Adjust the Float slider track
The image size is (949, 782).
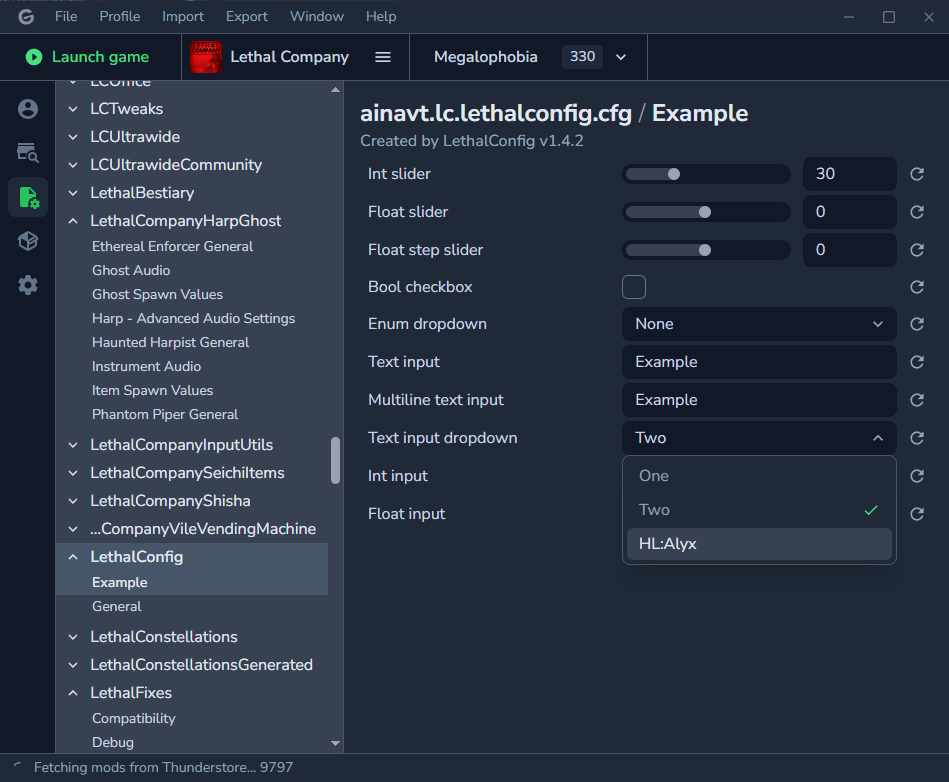(706, 212)
